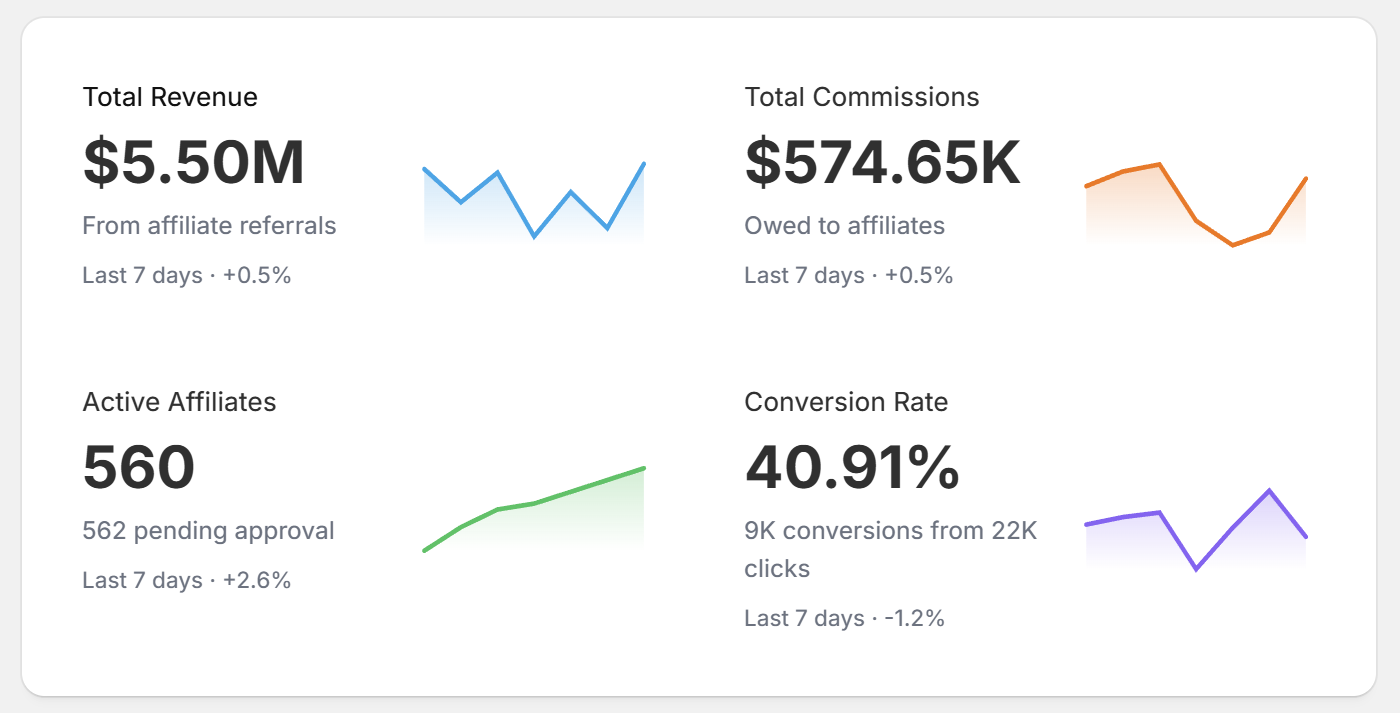The image size is (1400, 713).
Task: Click the Active Affiliates heading
Action: coord(180,401)
